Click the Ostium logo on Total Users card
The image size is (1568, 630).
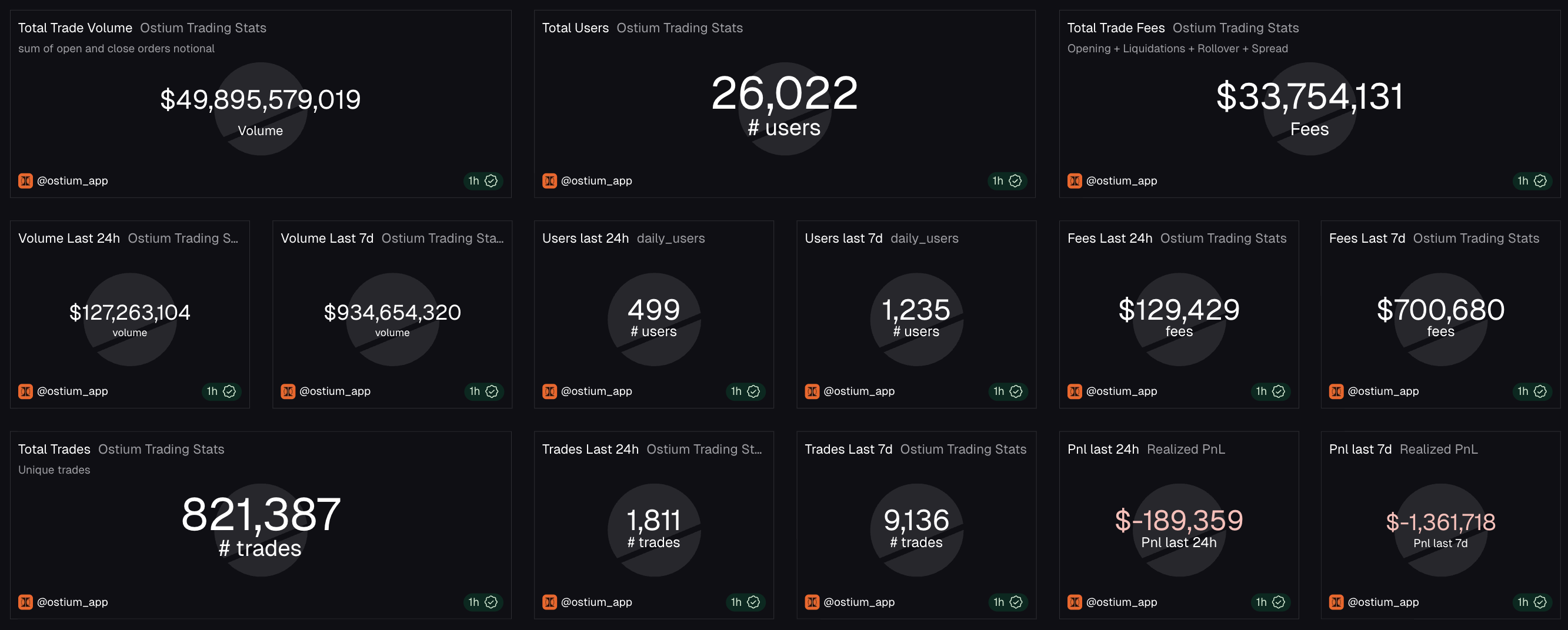tap(550, 180)
